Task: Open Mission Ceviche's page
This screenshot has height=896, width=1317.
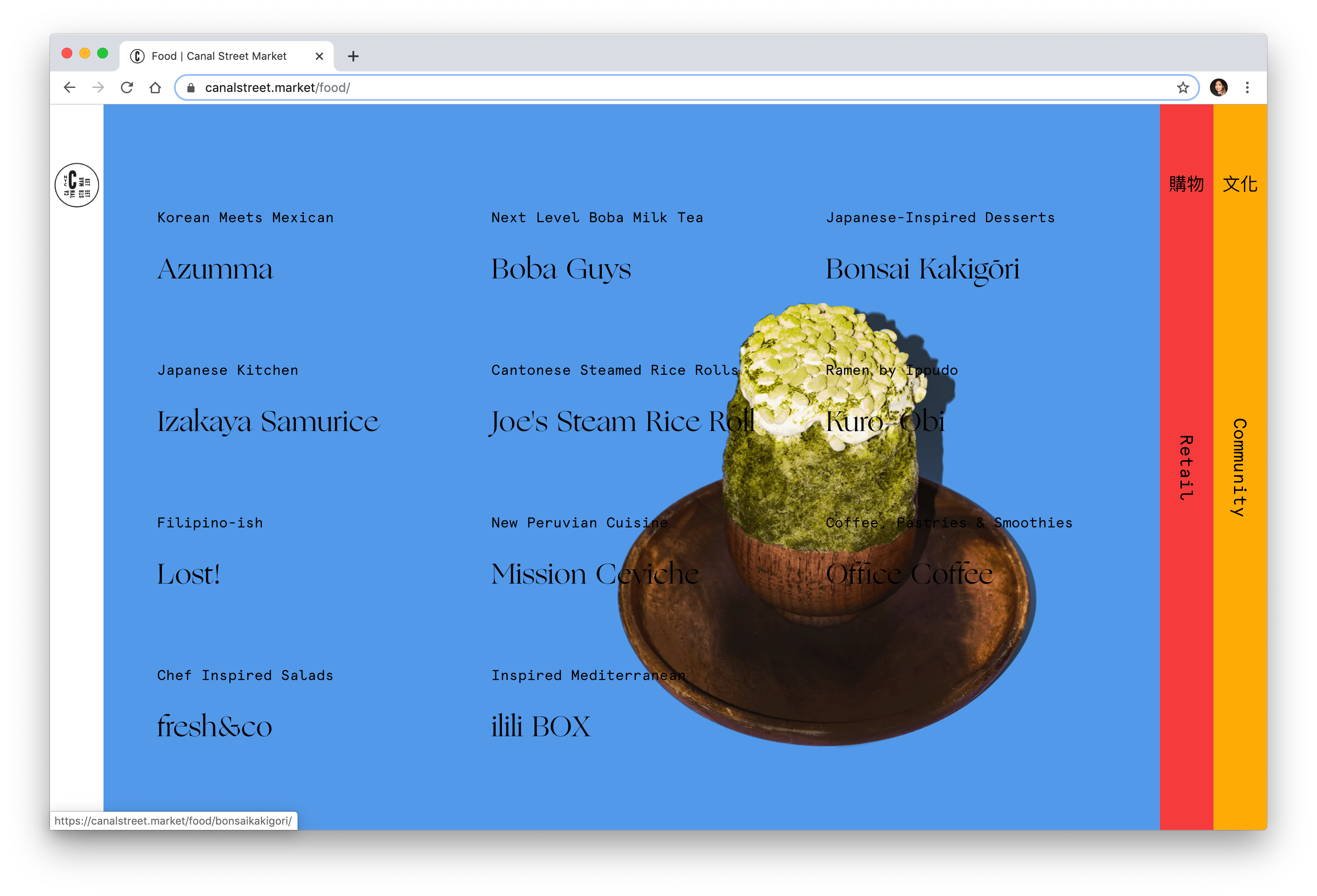Action: [595, 574]
